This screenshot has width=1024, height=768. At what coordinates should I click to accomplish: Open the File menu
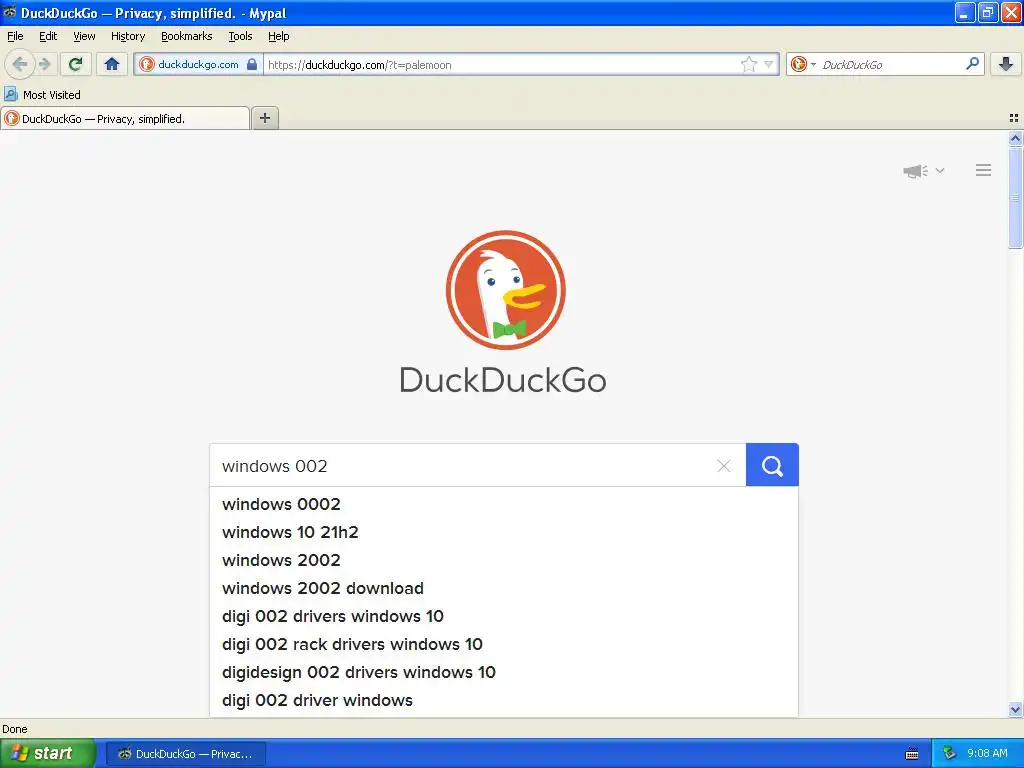pyautogui.click(x=15, y=36)
